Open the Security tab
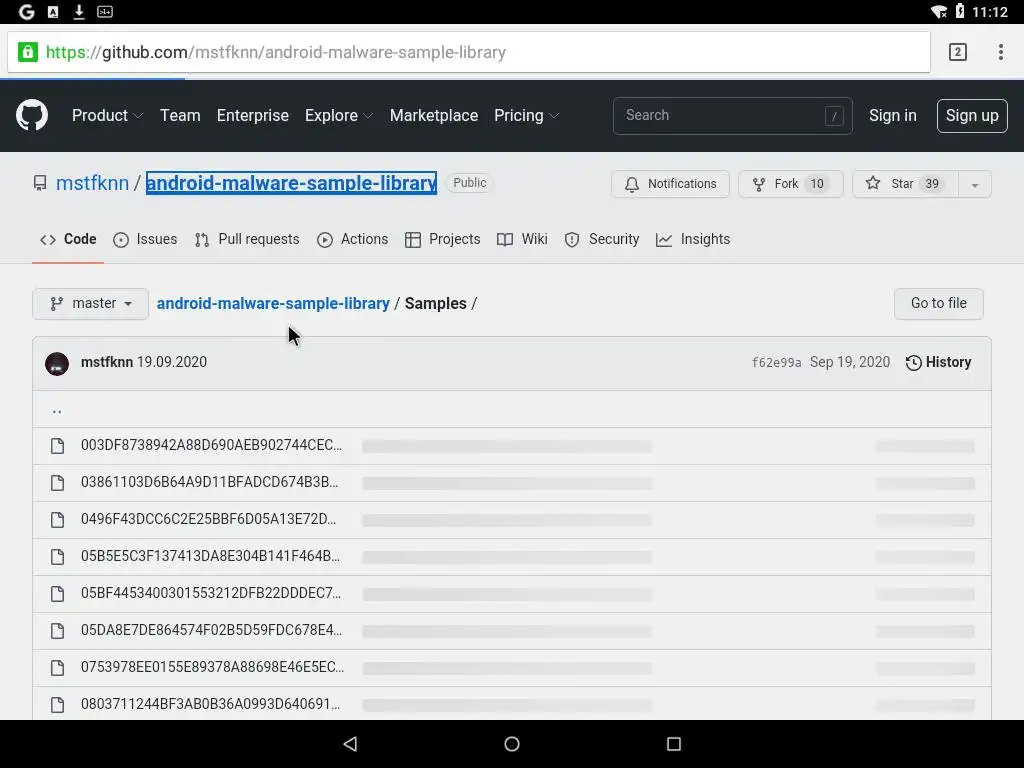Viewport: 1024px width, 768px height. click(602, 240)
